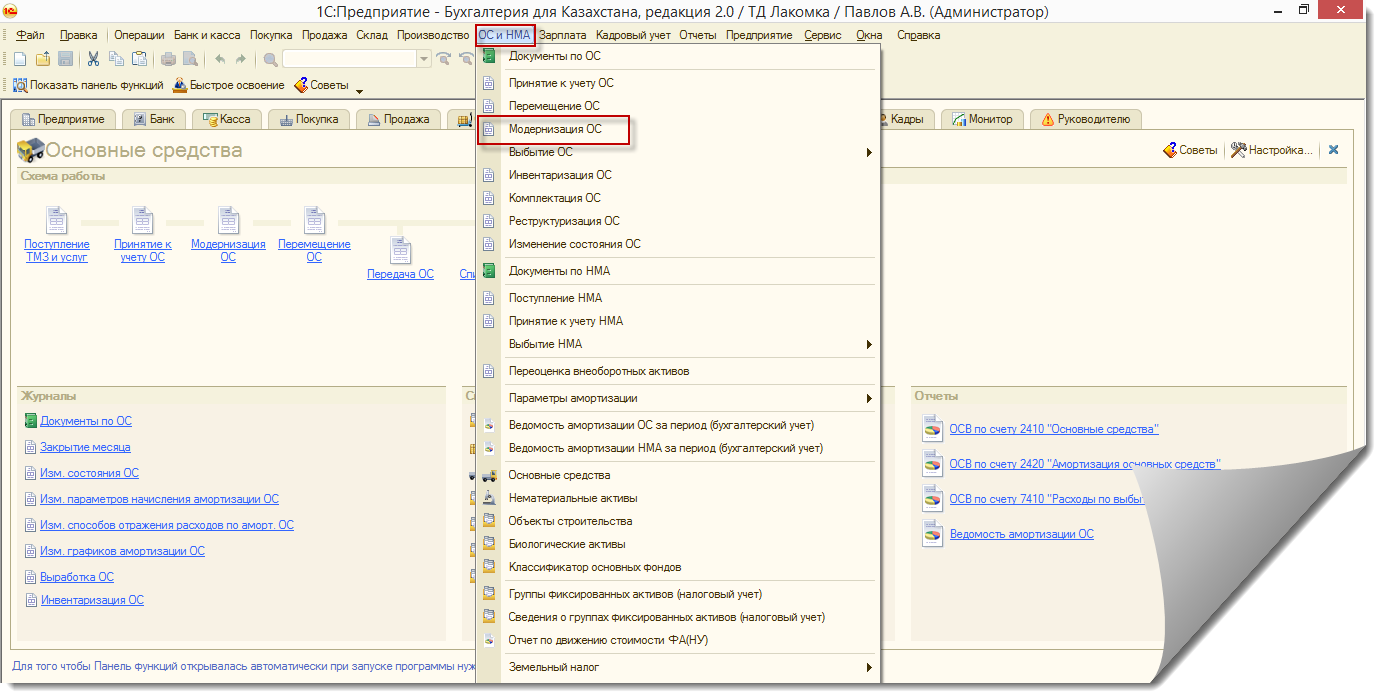This screenshot has height=698, width=1381.
Task: Click document icon above Перемещение ОС scheme link
Action: [x=315, y=220]
